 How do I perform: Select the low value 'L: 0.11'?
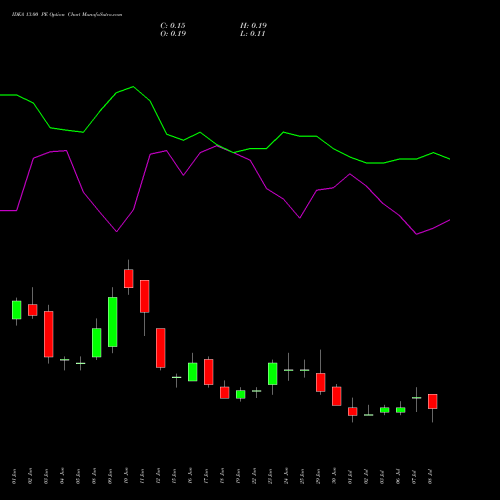(253, 34)
